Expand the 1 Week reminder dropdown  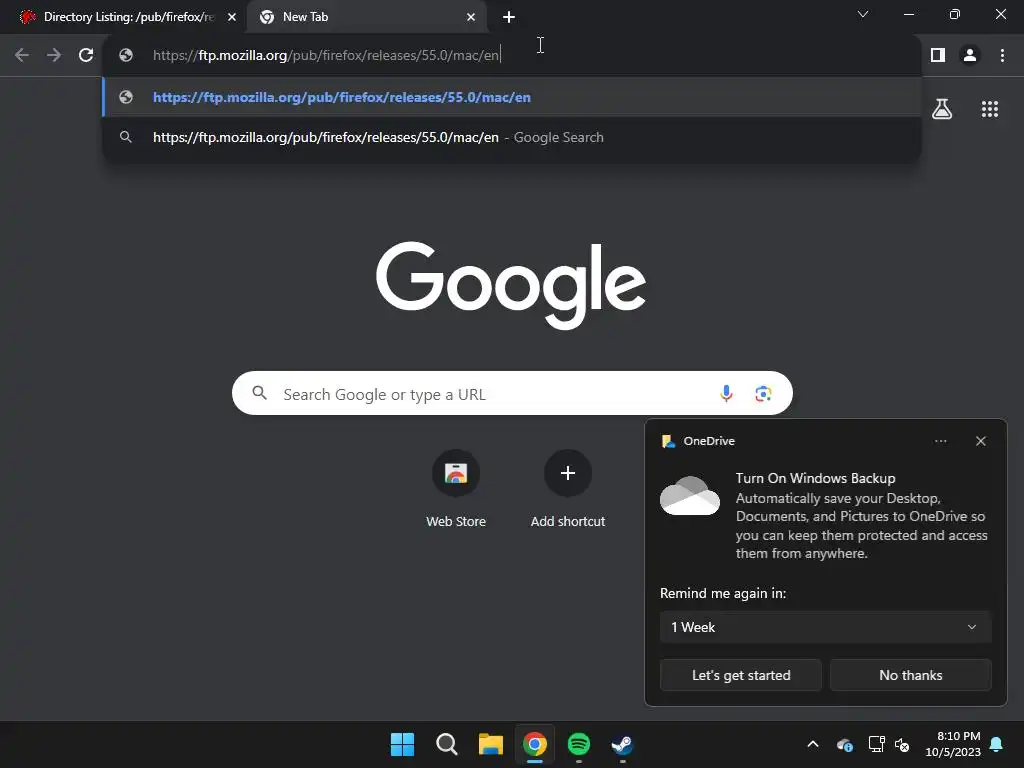pos(825,627)
